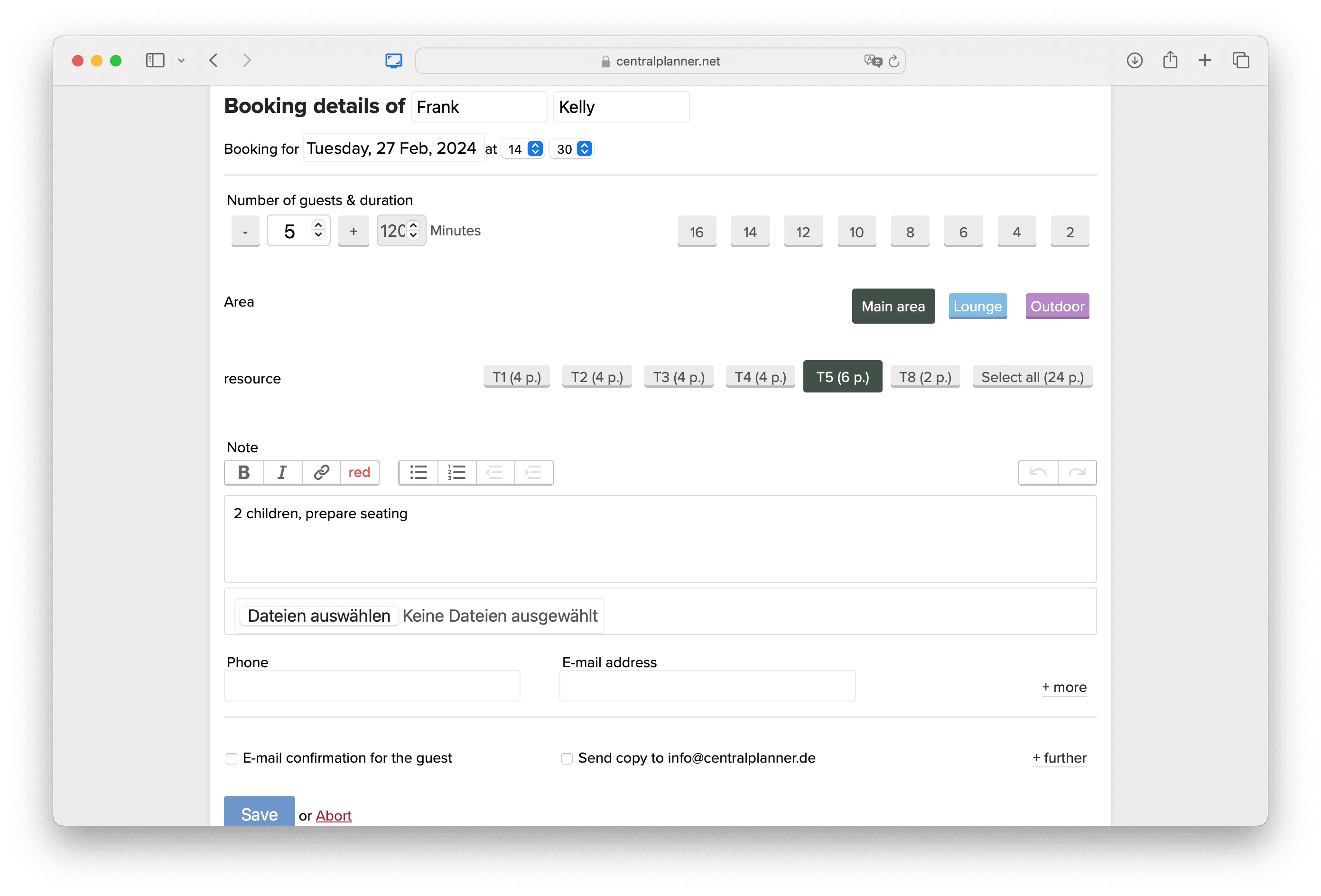This screenshot has height=896, width=1321.
Task: Set guest count to 2
Action: coord(1070,232)
